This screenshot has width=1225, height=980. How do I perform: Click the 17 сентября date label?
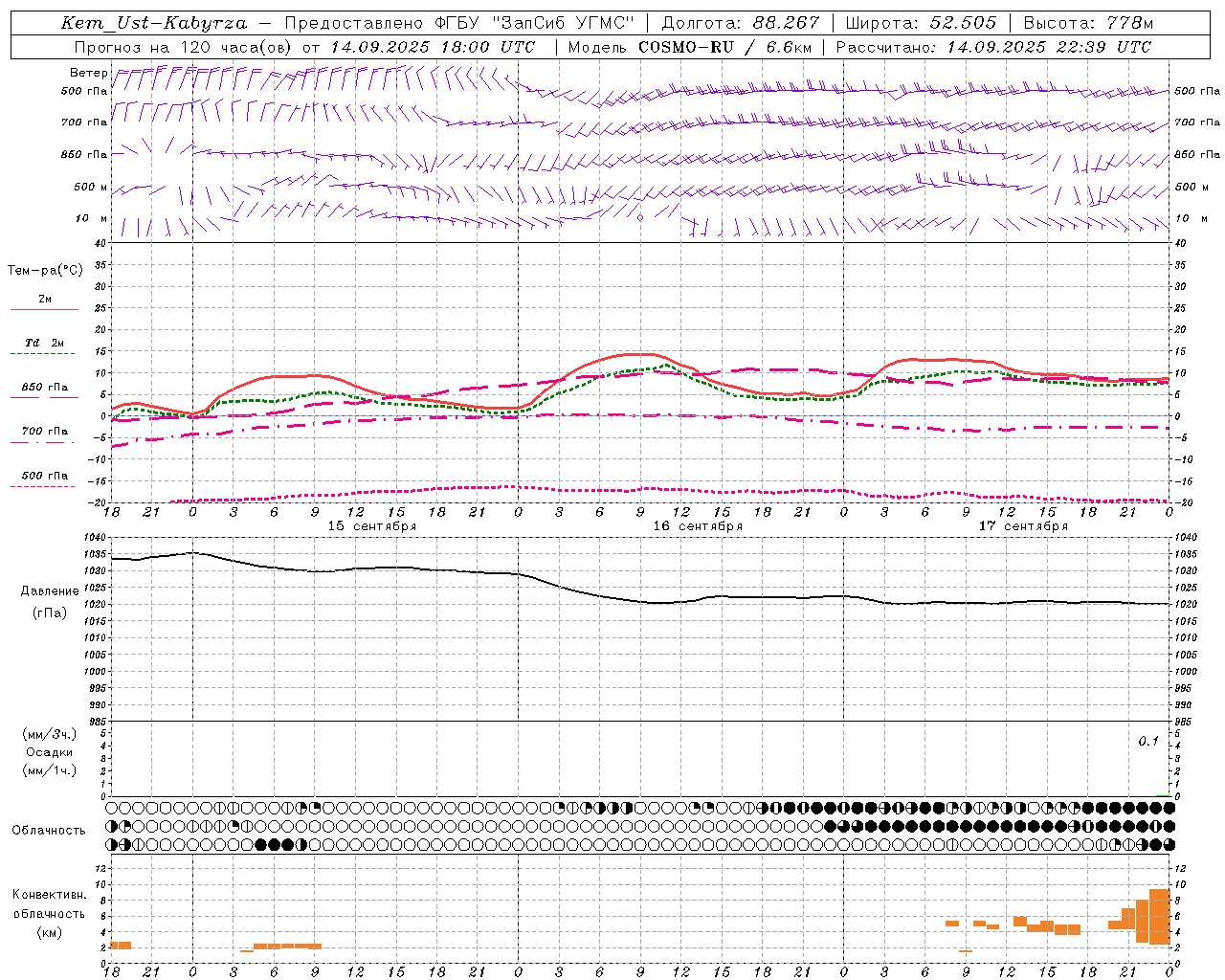tap(1023, 526)
